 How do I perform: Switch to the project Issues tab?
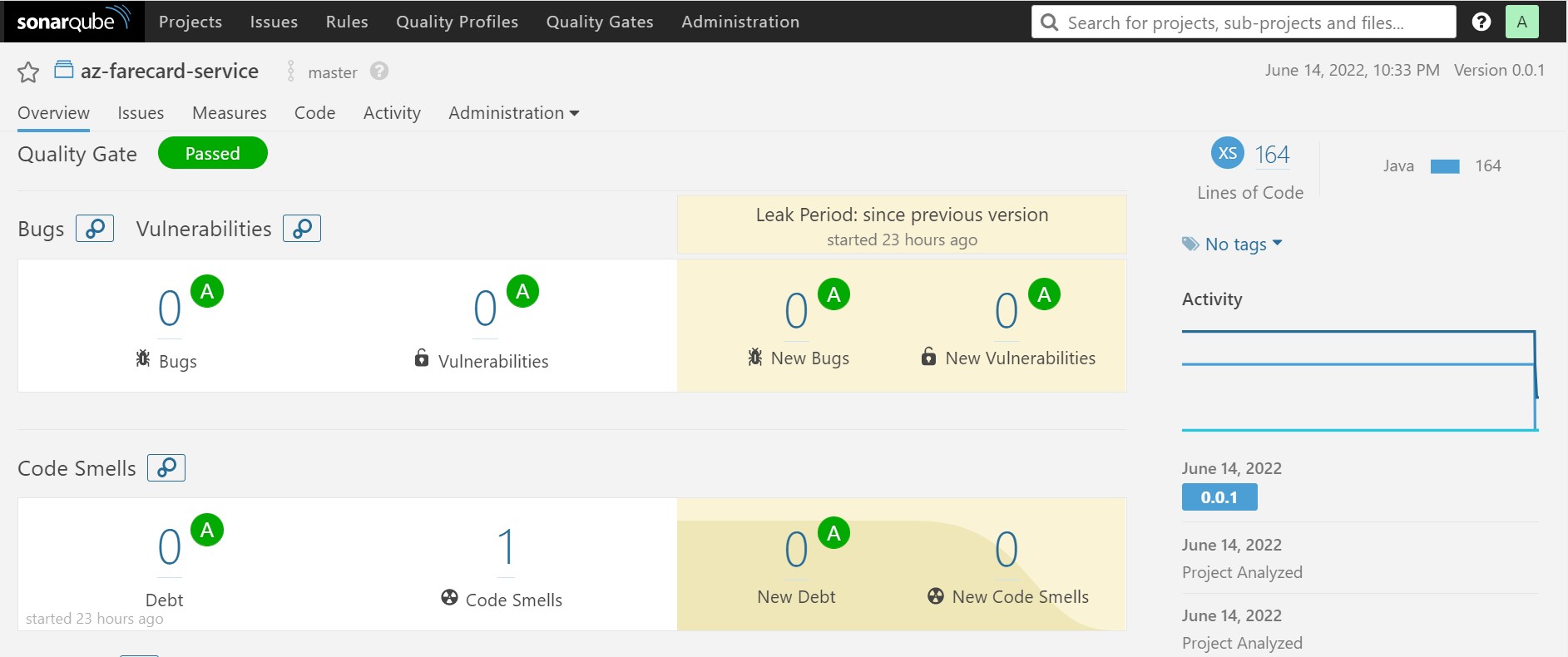[141, 113]
